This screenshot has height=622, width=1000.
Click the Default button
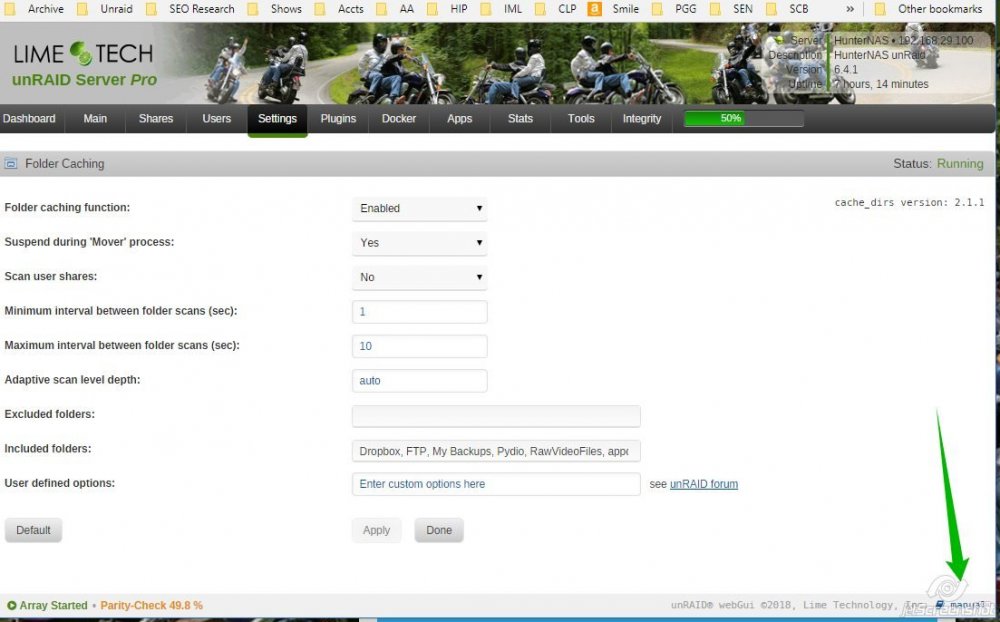coord(33,529)
